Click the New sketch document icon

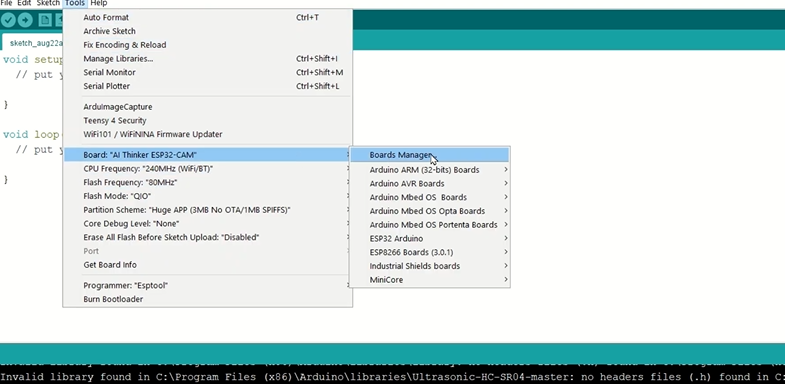point(45,20)
